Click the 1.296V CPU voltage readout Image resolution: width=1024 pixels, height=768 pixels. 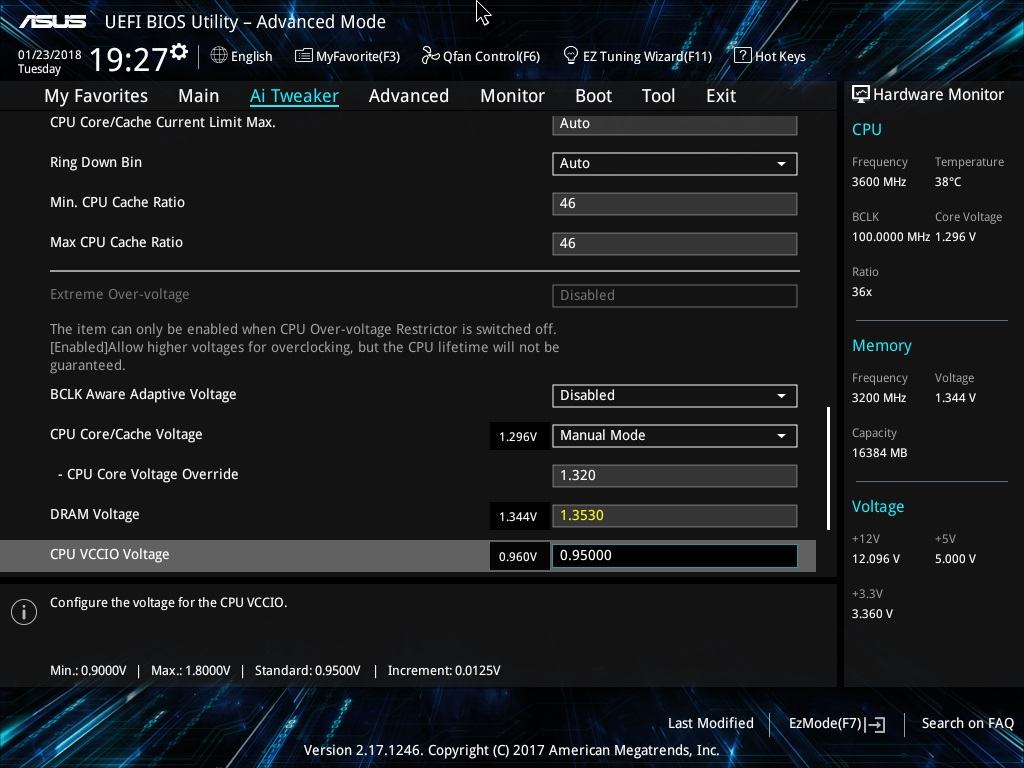(518, 436)
